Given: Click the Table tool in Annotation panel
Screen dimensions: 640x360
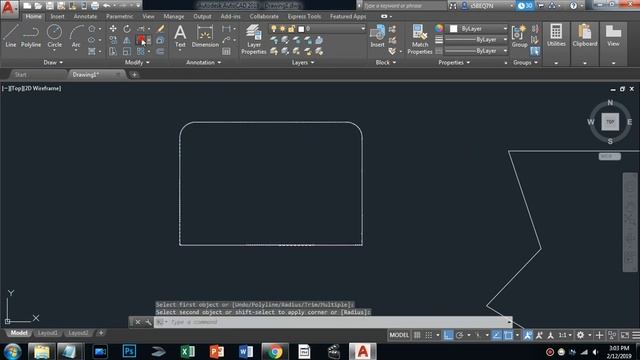Looking at the screenshot, I should tap(226, 51).
